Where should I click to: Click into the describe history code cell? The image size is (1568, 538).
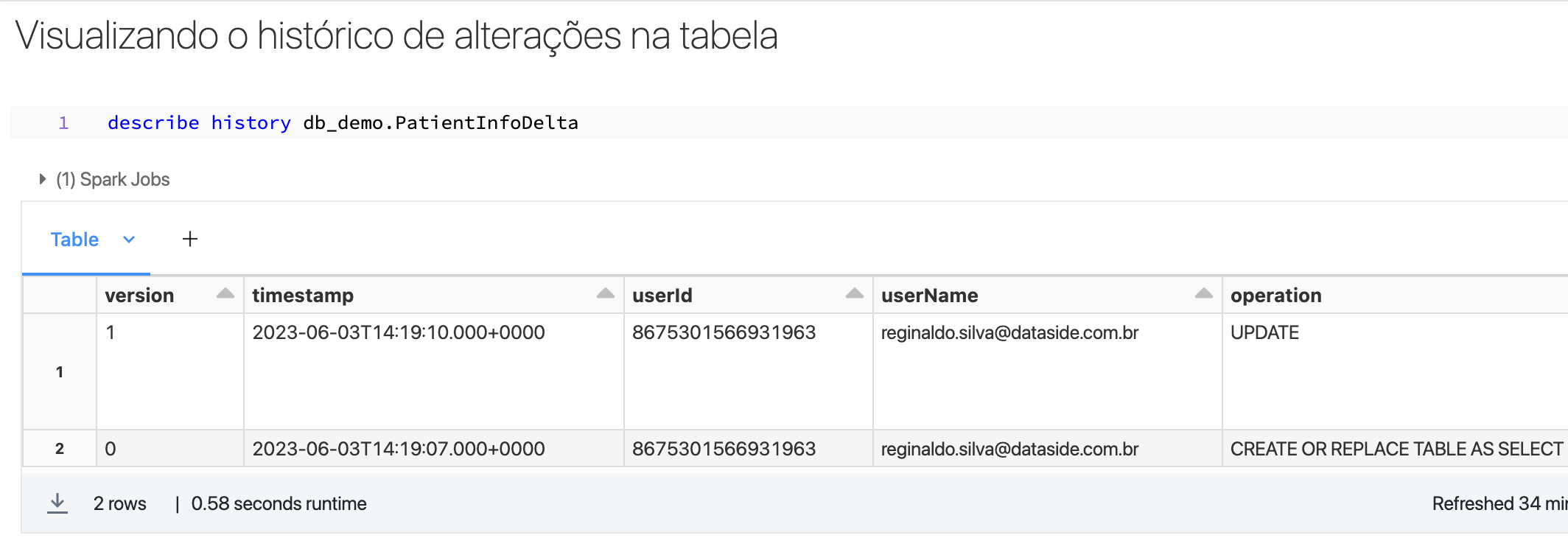(x=788, y=122)
